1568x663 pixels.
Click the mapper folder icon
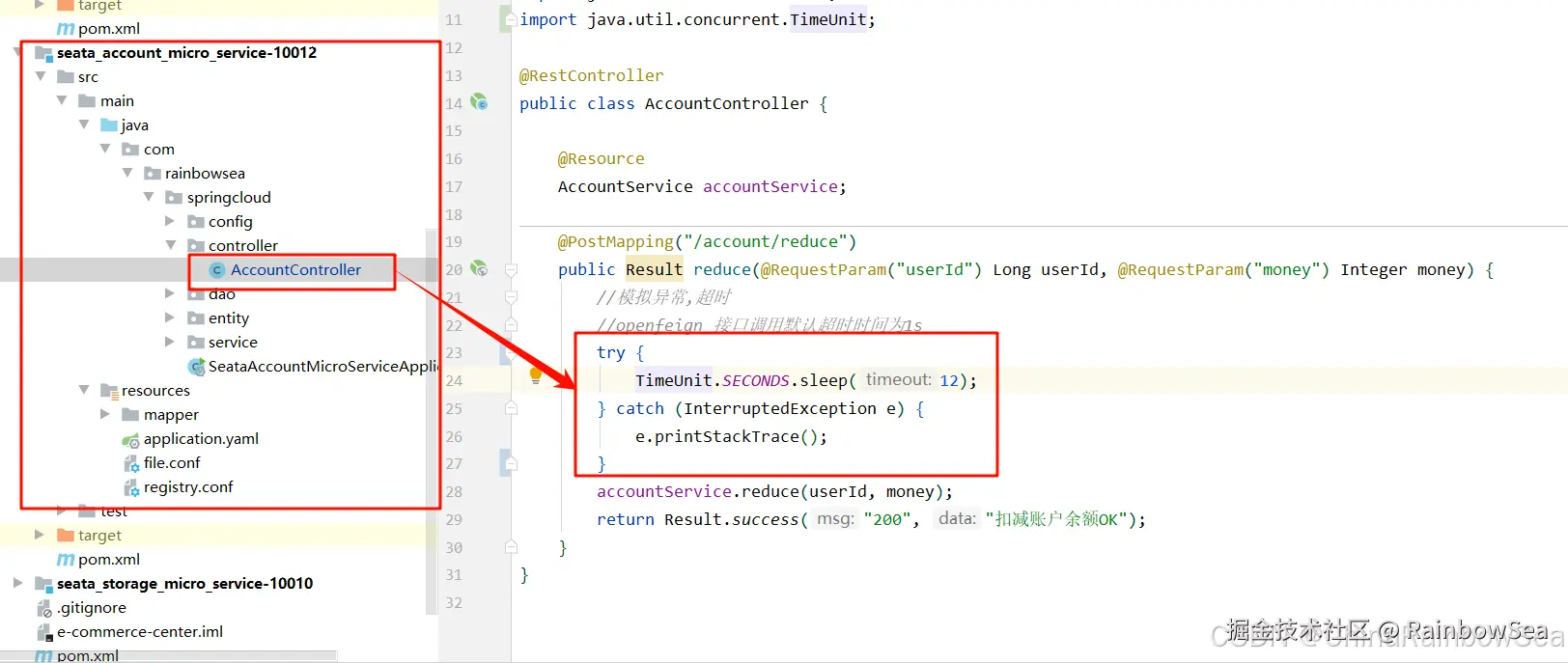pos(130,414)
